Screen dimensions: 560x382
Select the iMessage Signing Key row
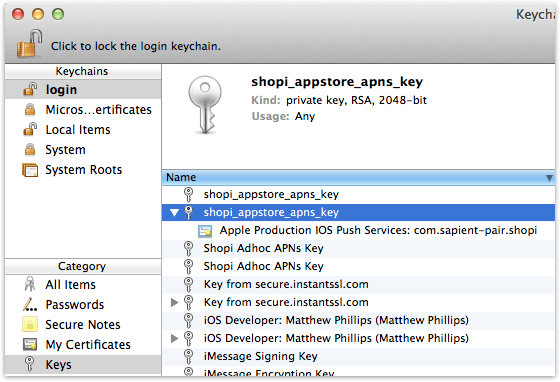359,356
